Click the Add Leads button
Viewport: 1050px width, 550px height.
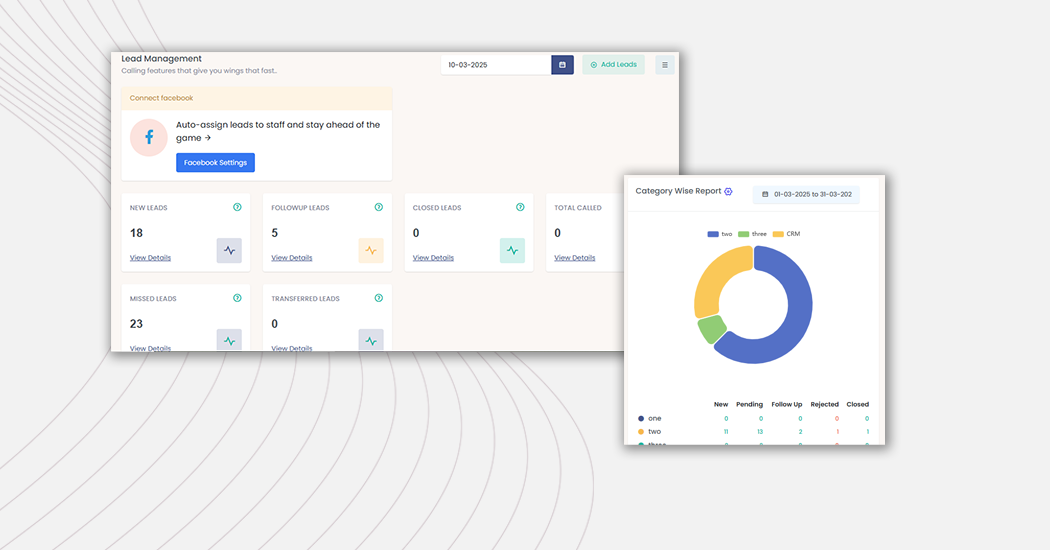(613, 65)
